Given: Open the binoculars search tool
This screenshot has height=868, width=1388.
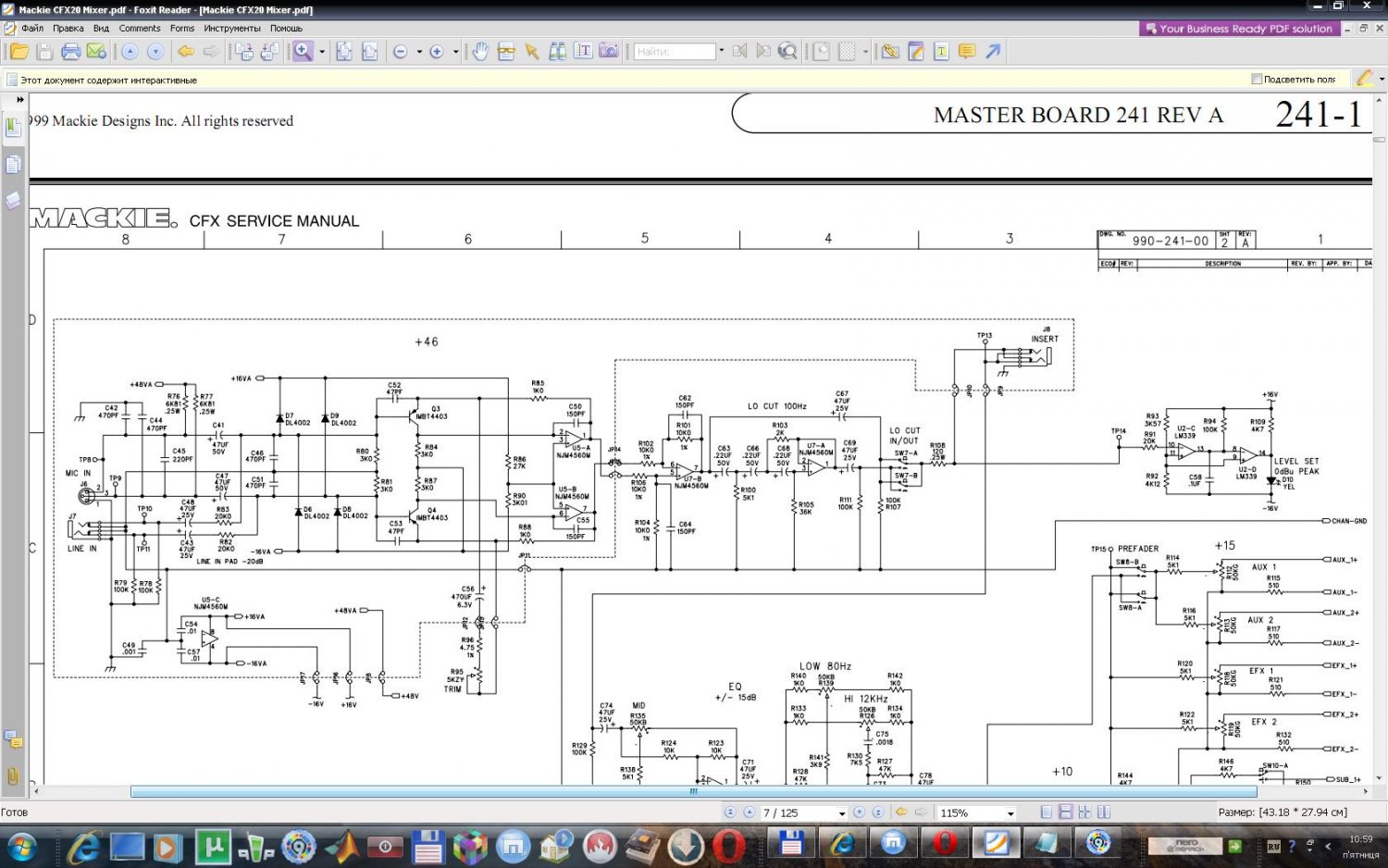Looking at the screenshot, I should click(x=557, y=52).
